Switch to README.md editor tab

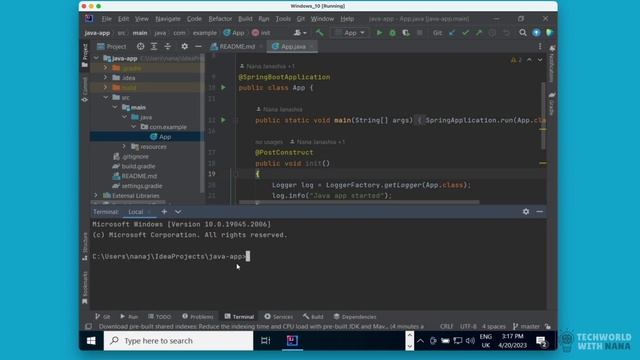236,47
